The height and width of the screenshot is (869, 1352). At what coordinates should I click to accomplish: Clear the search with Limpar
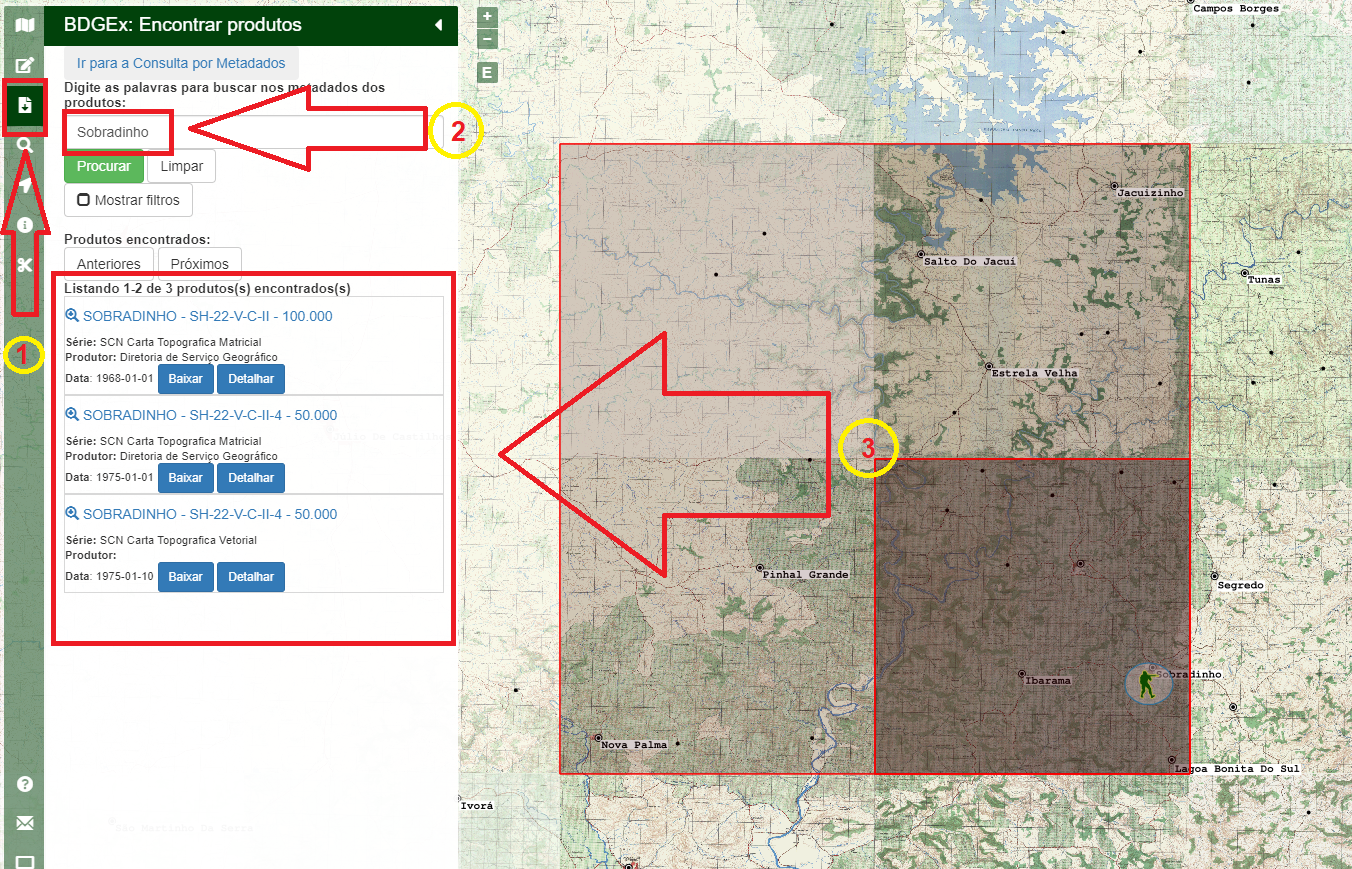point(181,166)
